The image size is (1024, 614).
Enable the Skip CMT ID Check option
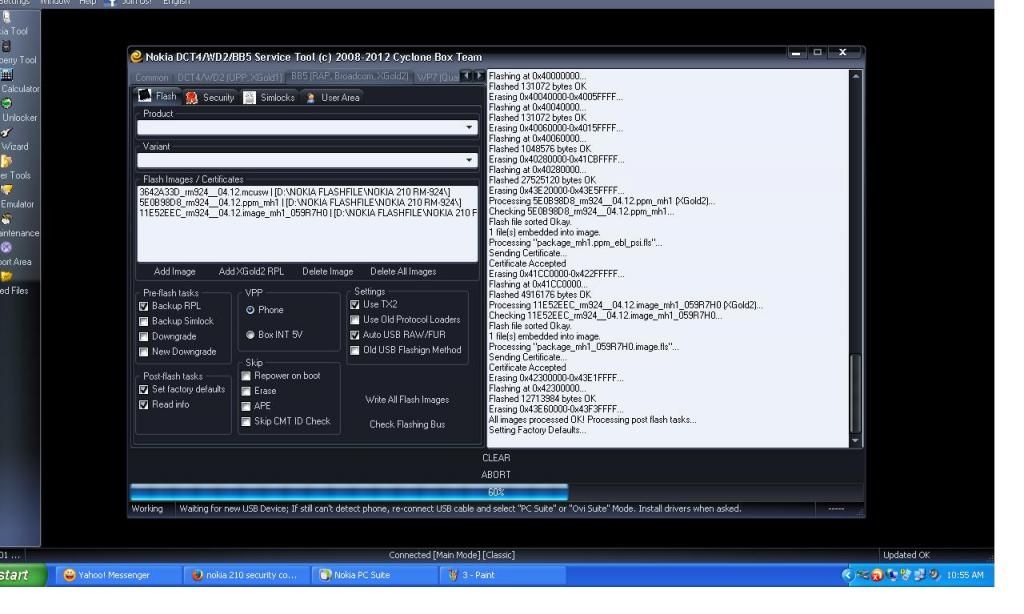pyautogui.click(x=247, y=421)
